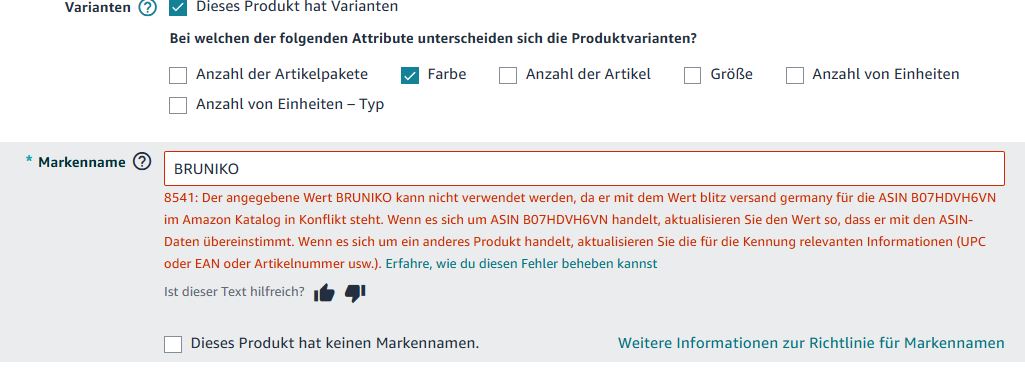Viewport: 1025px width, 376px height.
Task: Untick the 'Farbe' variant attribute checkbox
Action: coord(410,75)
